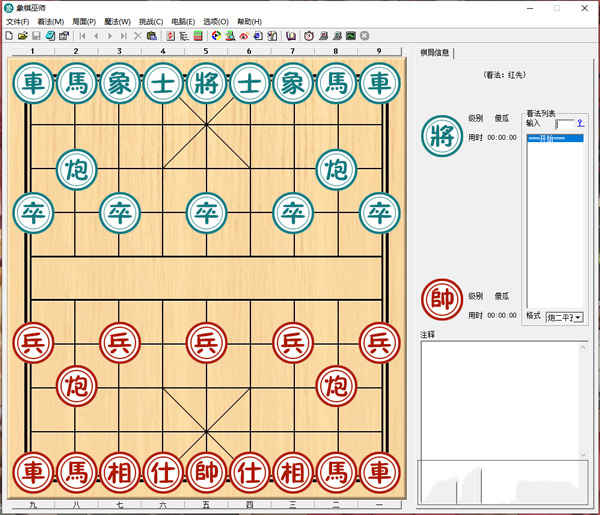Click the green and red board toolbar icon
Viewport: 600px width, 515px height.
pos(198,36)
